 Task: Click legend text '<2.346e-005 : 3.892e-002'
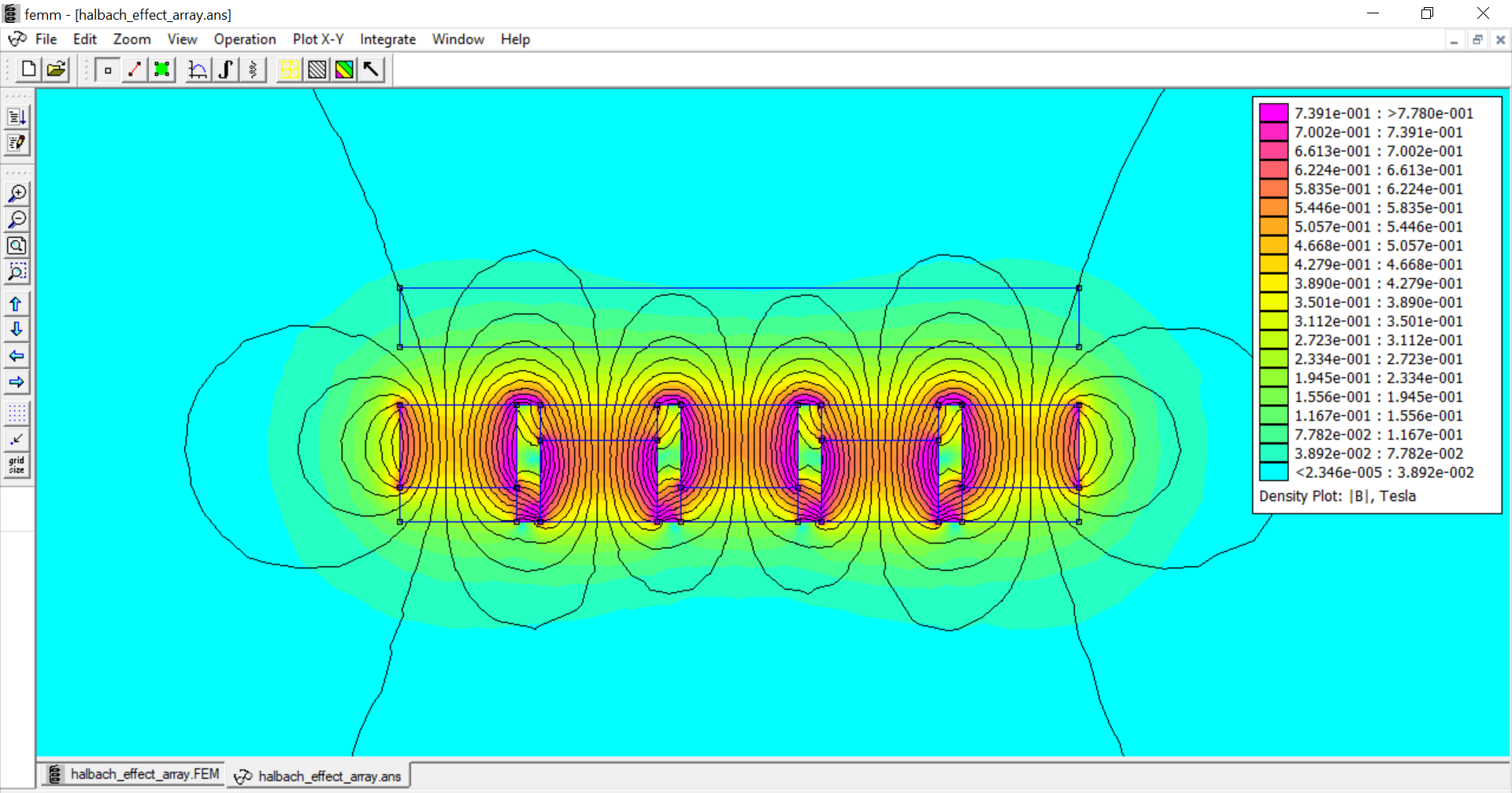coord(1384,472)
